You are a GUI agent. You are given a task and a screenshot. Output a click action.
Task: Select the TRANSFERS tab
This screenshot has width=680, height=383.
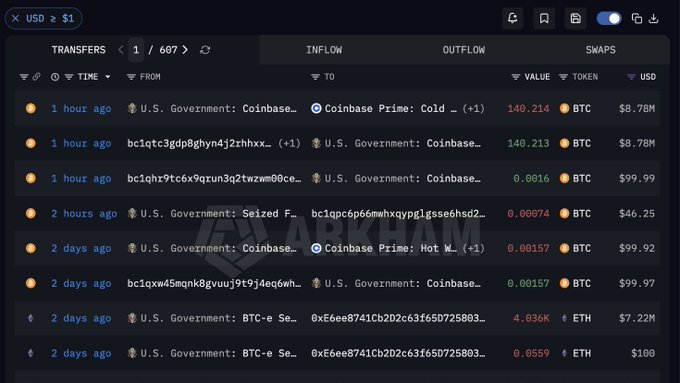click(78, 50)
